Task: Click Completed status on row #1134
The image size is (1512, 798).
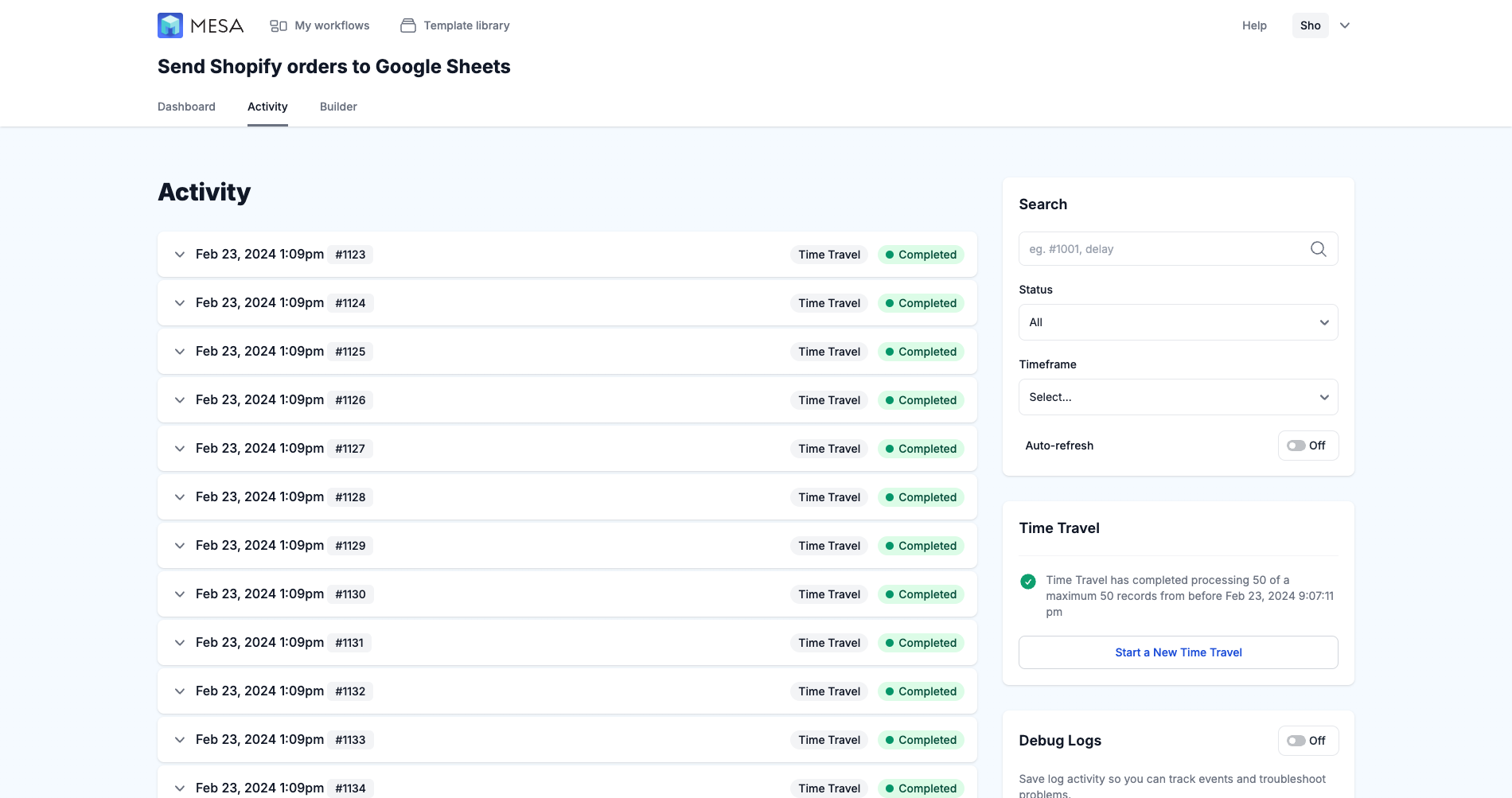Action: point(921,788)
